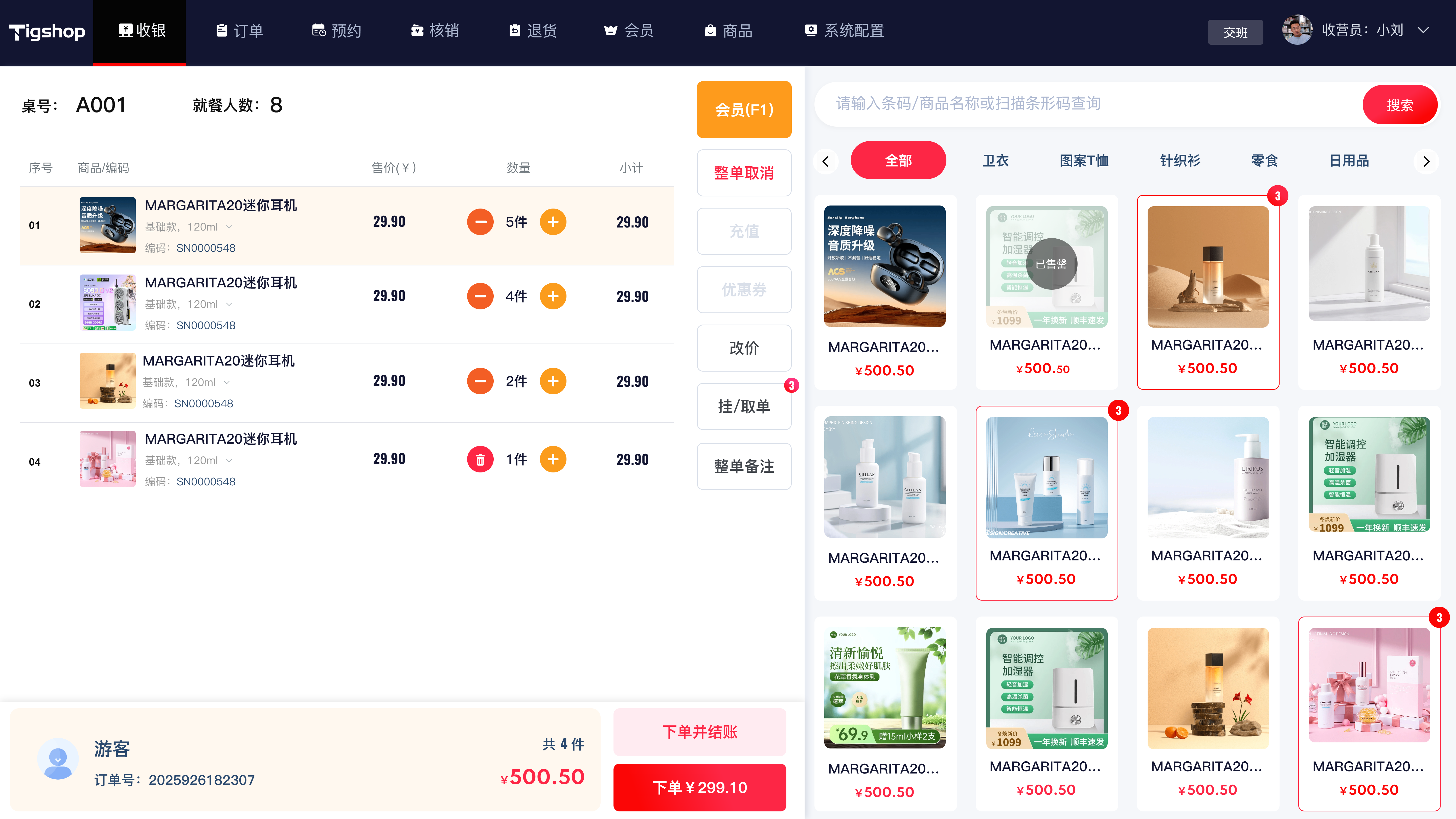Focus the barcode search input field
Viewport: 1456px width, 819px height.
(1088, 104)
